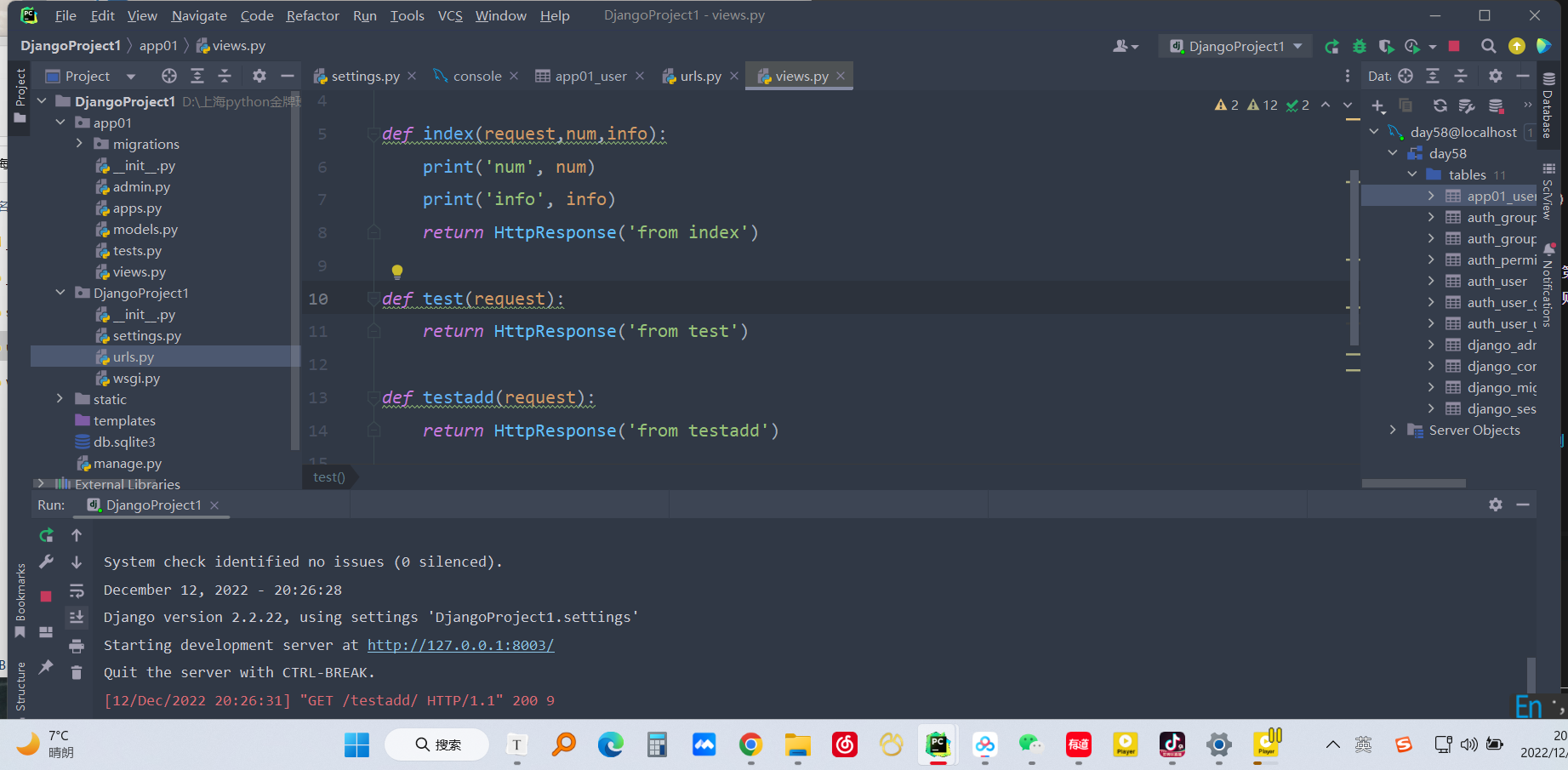Stop the running server using top toolbar stop
Viewport: 1568px width, 770px height.
pyautogui.click(x=1454, y=46)
